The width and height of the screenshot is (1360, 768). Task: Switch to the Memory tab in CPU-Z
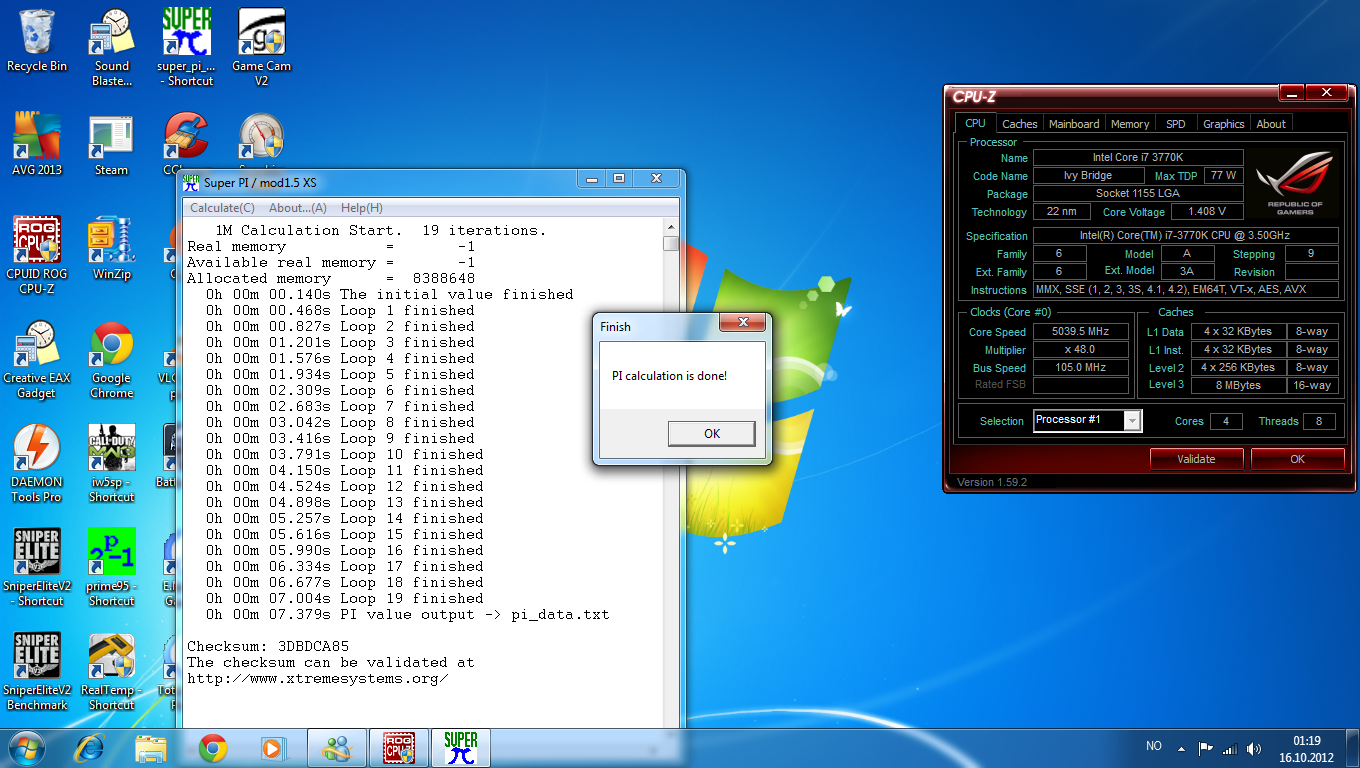[1130, 124]
